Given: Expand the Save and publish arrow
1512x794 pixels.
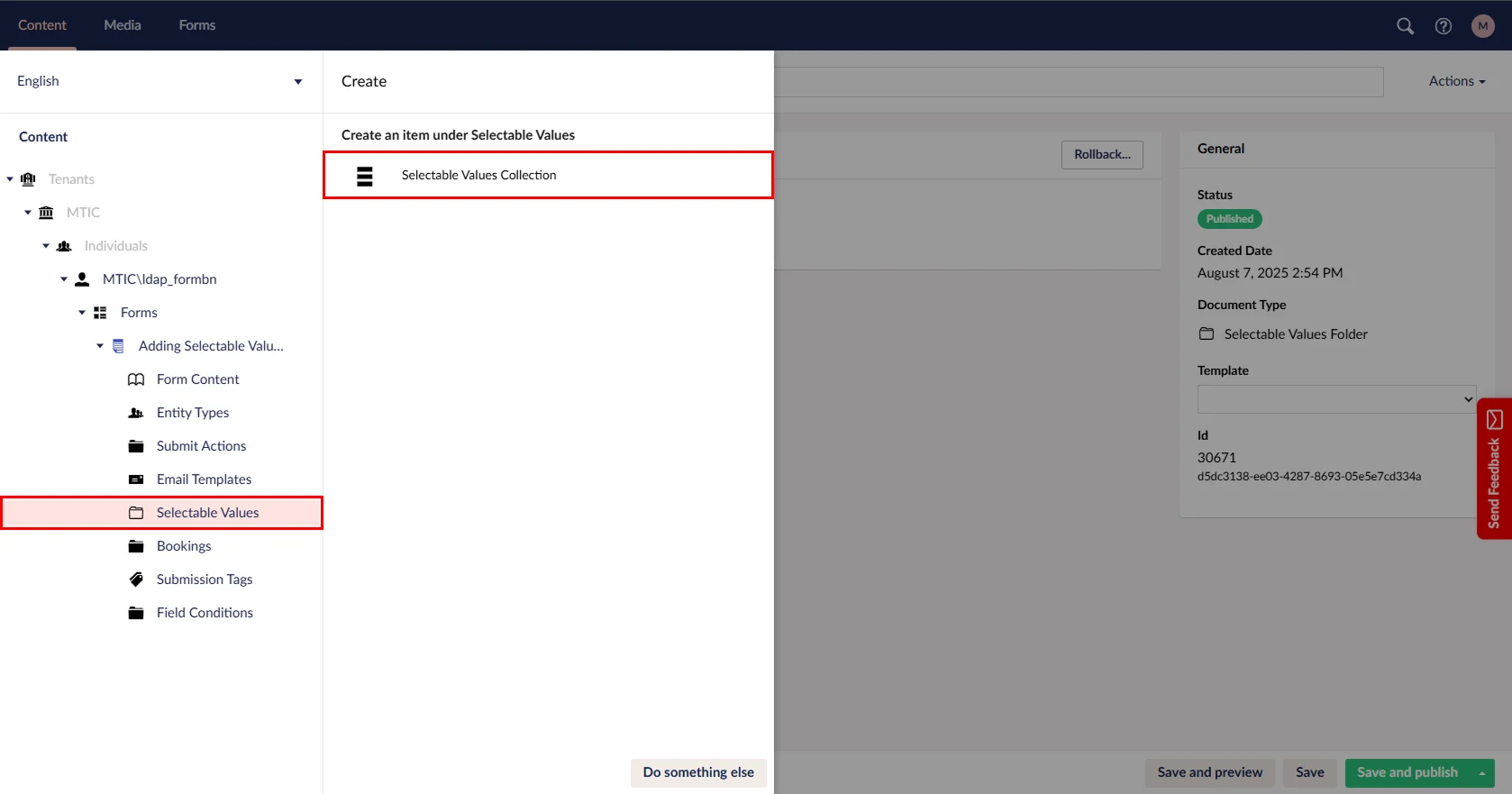Looking at the screenshot, I should pyautogui.click(x=1482, y=773).
